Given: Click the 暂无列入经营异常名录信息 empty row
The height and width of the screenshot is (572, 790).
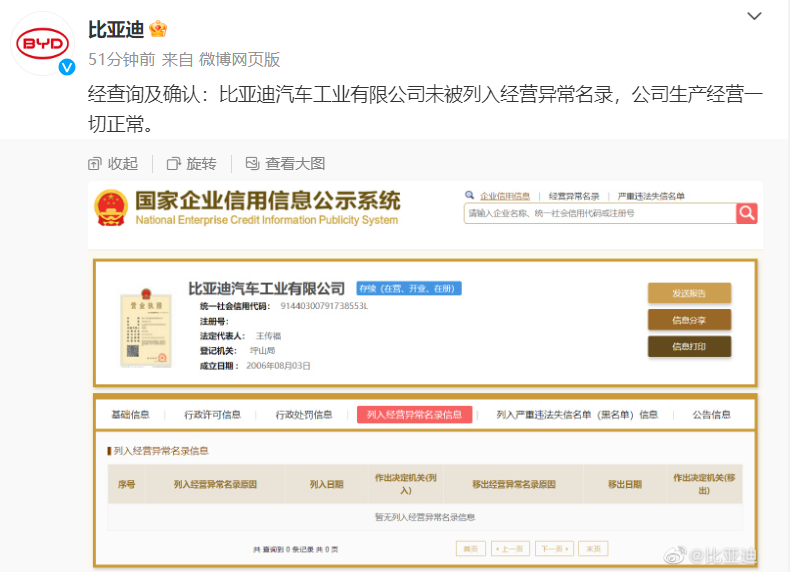Looking at the screenshot, I should coord(425,517).
